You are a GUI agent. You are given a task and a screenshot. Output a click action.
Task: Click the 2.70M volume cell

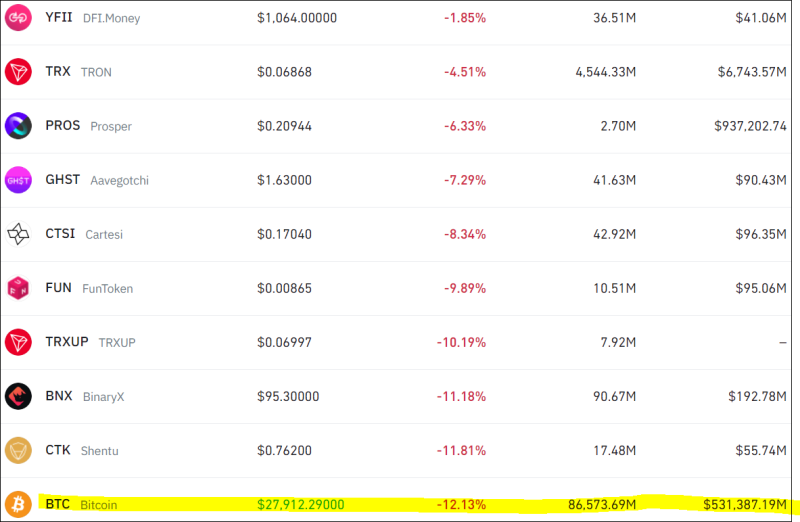[x=618, y=126]
